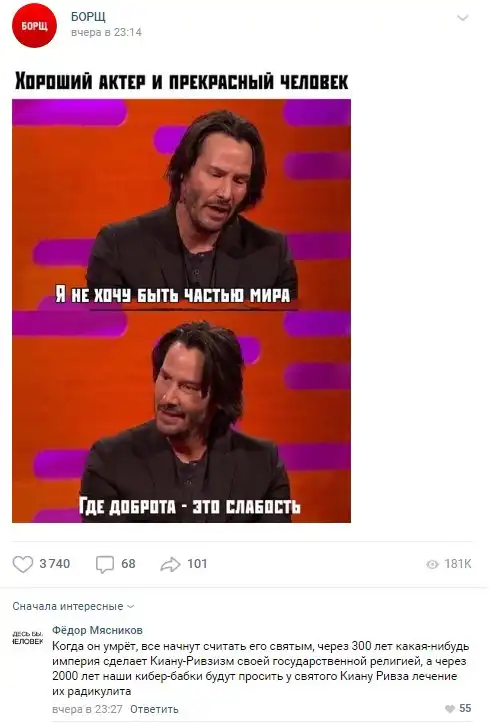Image resolution: width=491 pixels, height=723 pixels.
Task: Click the 101 shares count
Action: [197, 564]
